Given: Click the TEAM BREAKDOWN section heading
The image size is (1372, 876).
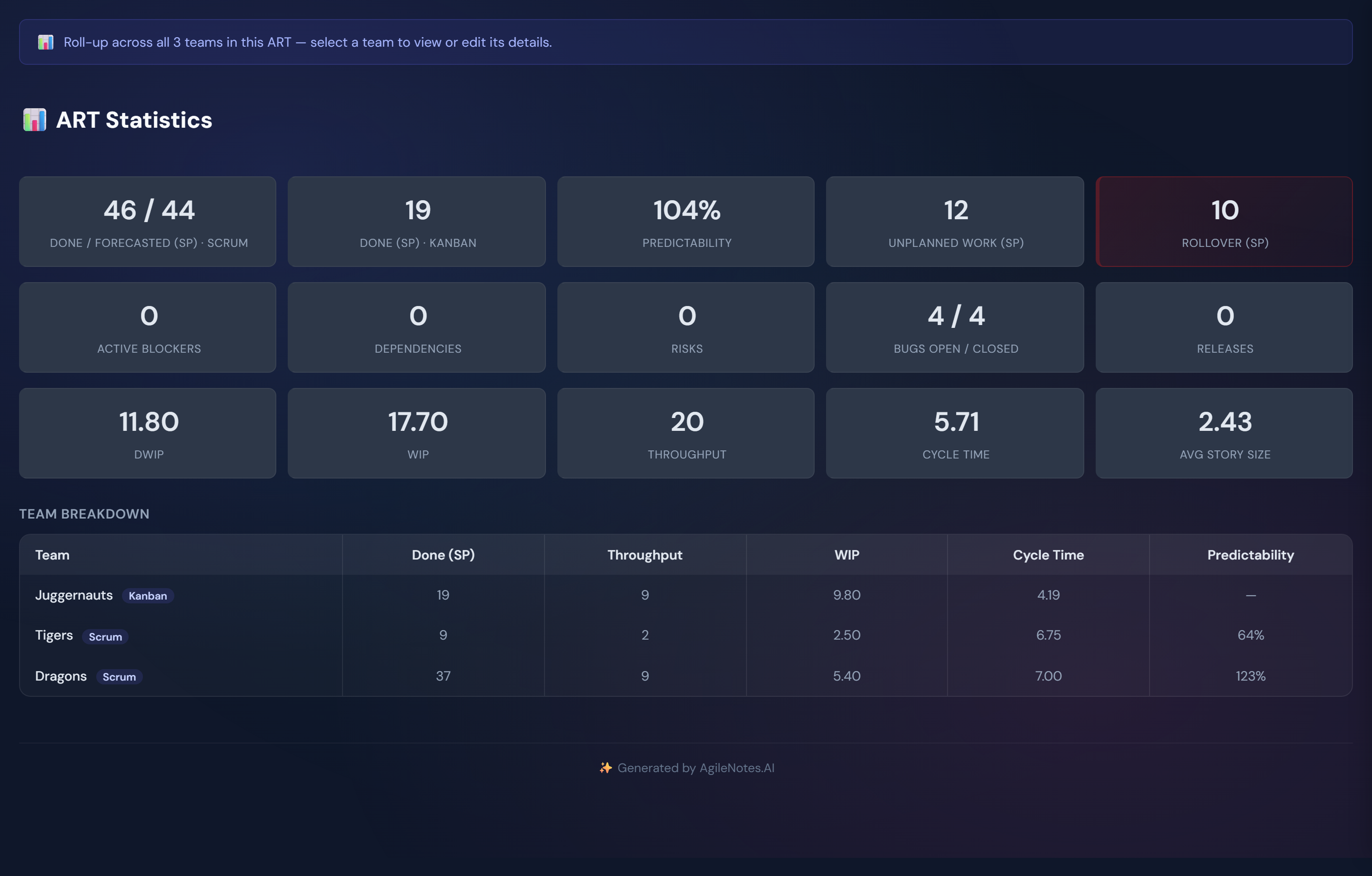Looking at the screenshot, I should (84, 514).
